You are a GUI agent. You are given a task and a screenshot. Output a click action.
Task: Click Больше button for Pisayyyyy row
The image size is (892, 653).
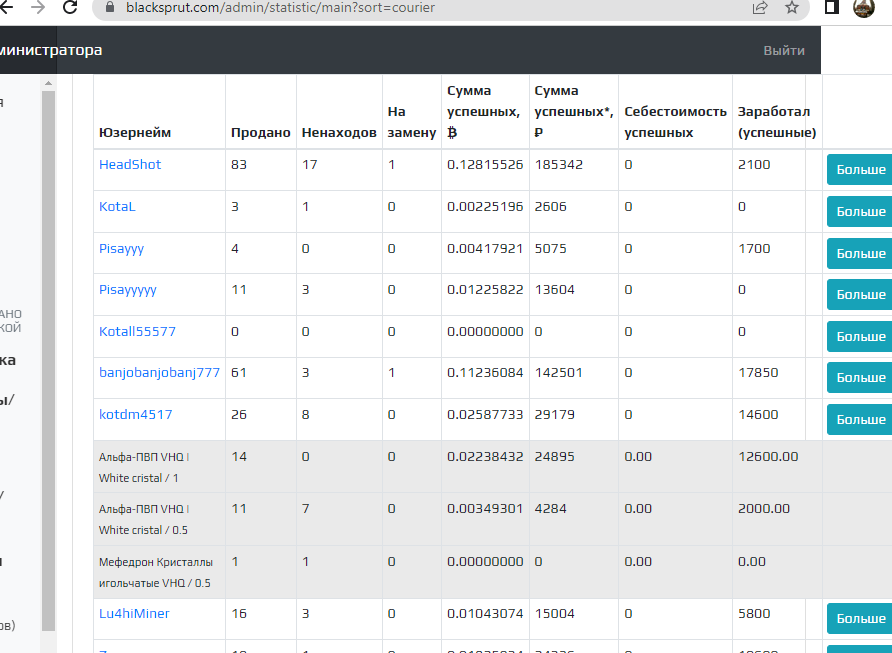click(x=860, y=295)
